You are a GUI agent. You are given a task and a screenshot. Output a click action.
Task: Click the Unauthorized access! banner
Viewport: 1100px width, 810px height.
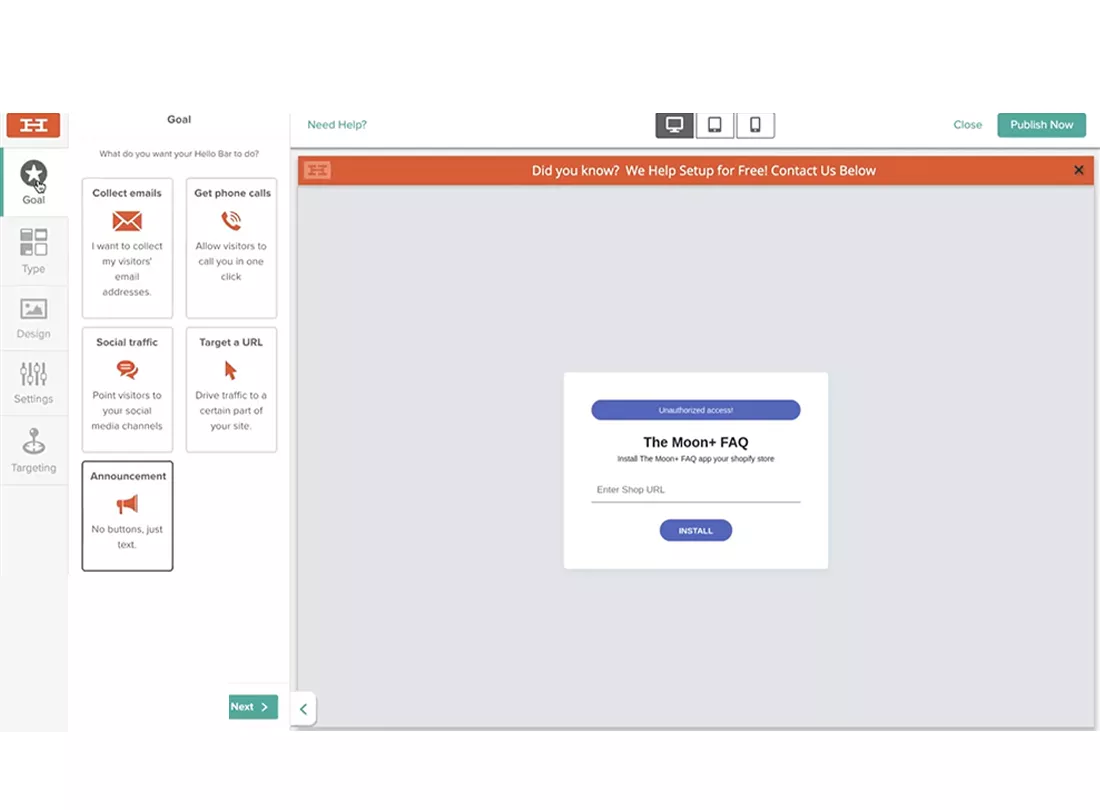point(696,410)
